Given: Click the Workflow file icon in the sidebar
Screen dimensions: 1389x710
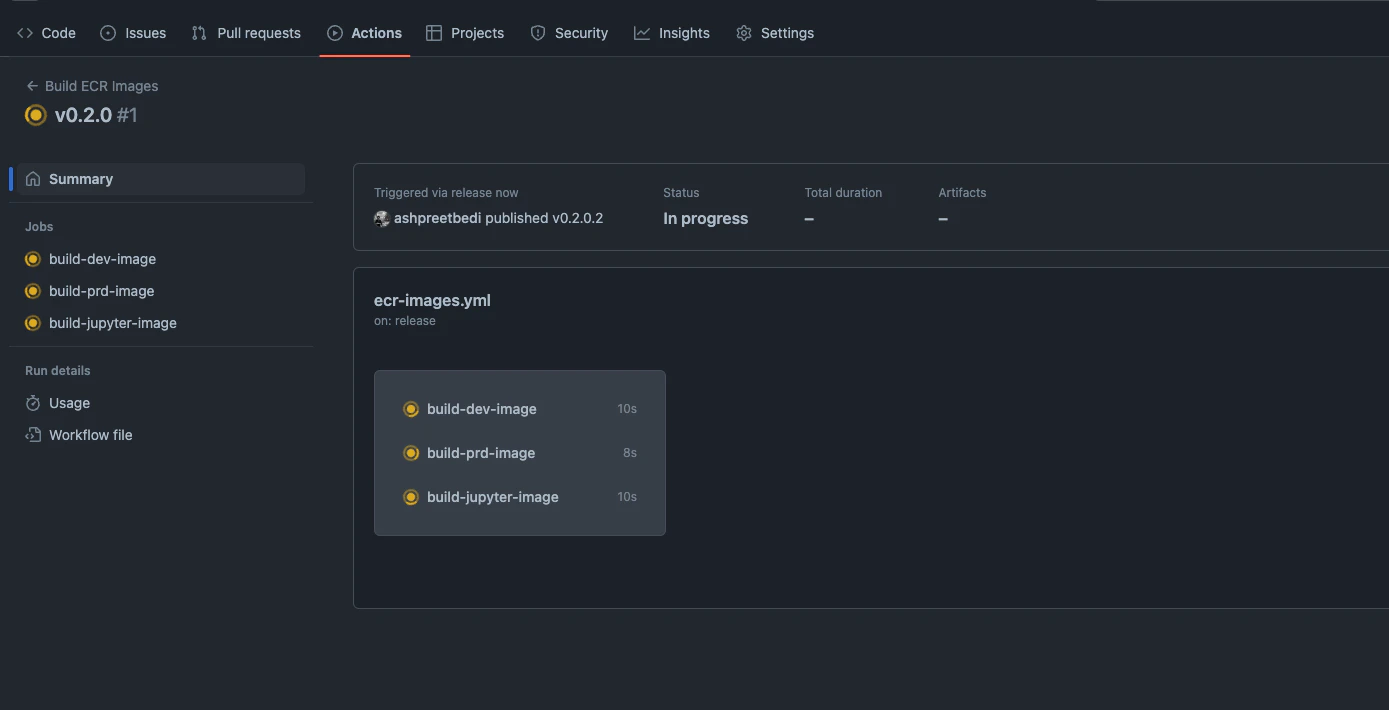Looking at the screenshot, I should (x=33, y=434).
